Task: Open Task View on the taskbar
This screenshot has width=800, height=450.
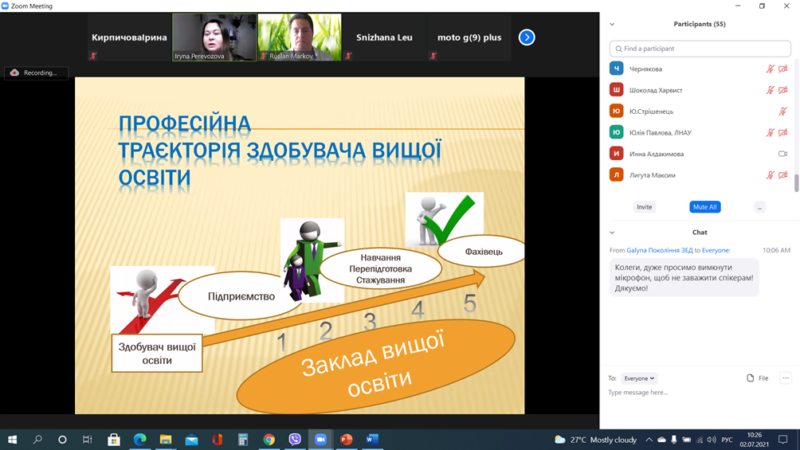Action: tap(87, 440)
